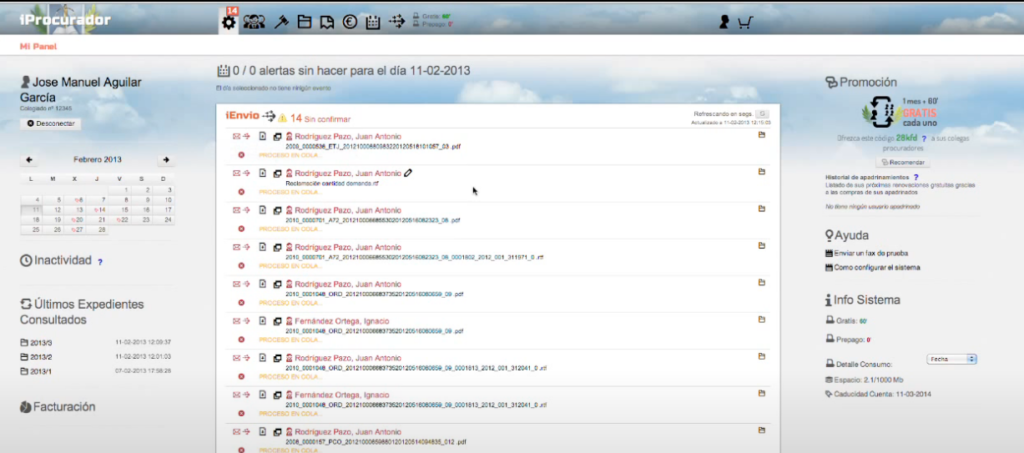Screen dimensions: 1024x453
Task: Click pencil edit icon beside Reclamación cantidad demanda
Action: [x=409, y=173]
